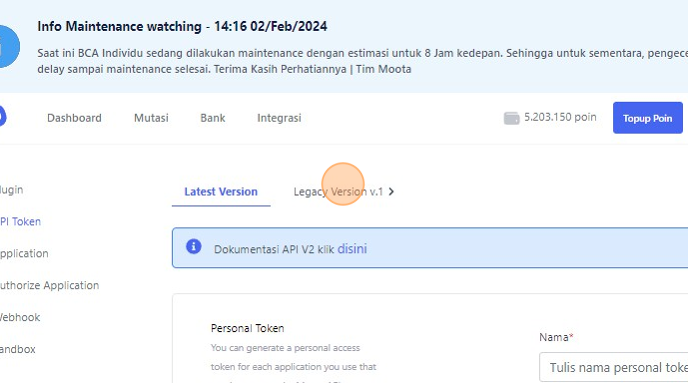Open Sandbox in the sidebar

(x=18, y=349)
